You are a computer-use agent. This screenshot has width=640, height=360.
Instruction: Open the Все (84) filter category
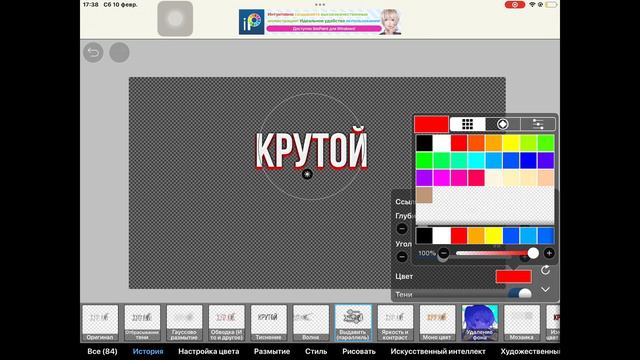click(x=102, y=351)
